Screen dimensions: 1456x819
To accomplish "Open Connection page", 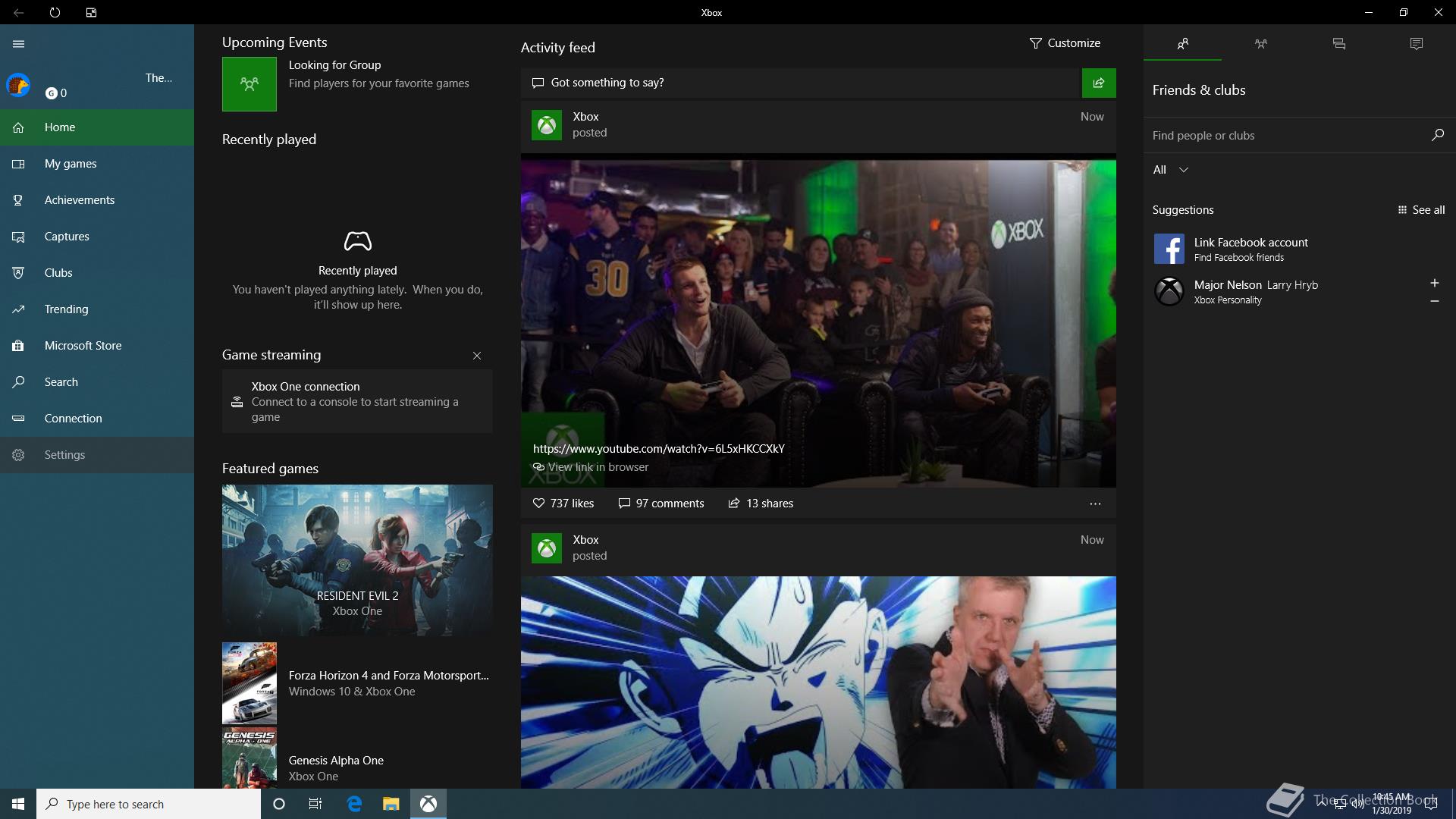I will coord(97,419).
